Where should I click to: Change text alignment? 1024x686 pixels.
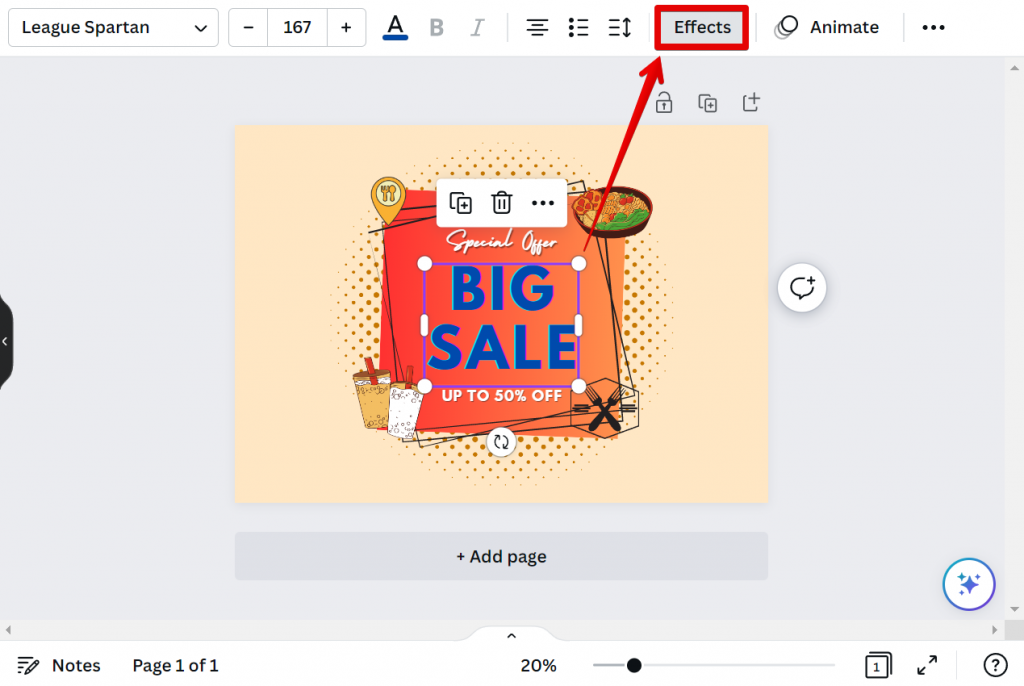coord(538,28)
